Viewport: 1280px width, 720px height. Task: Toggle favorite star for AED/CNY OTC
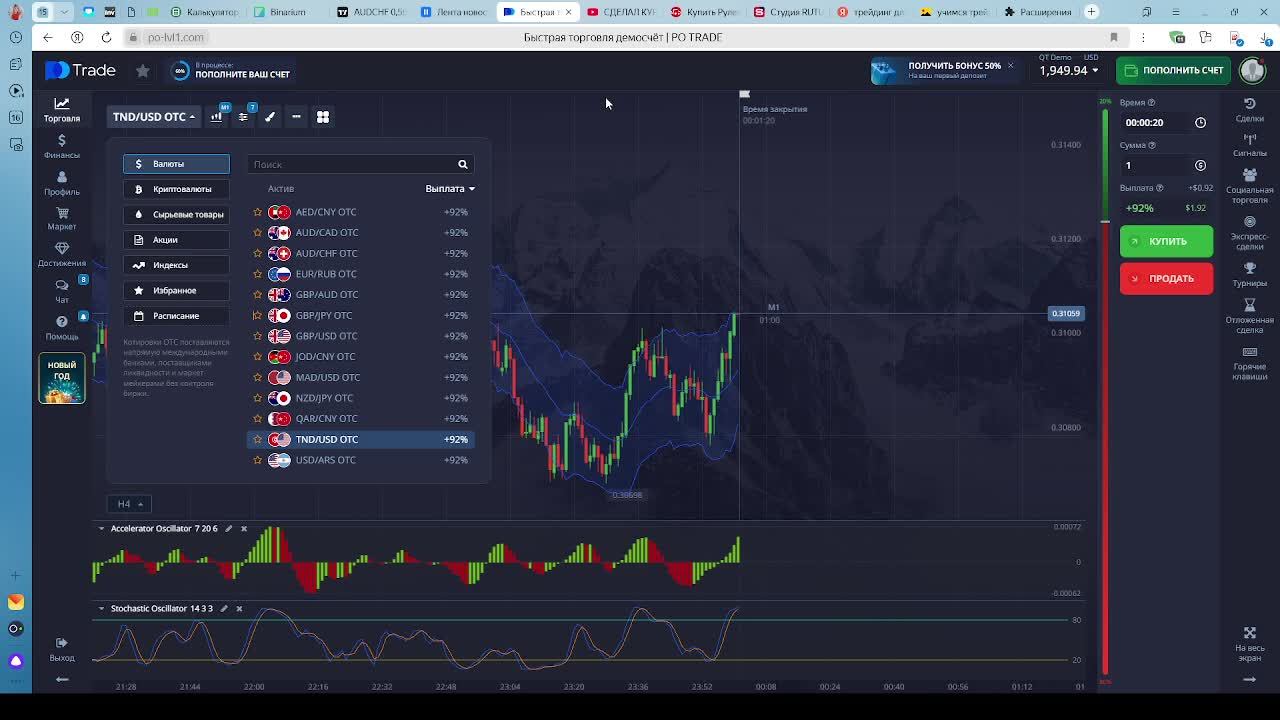click(x=257, y=212)
